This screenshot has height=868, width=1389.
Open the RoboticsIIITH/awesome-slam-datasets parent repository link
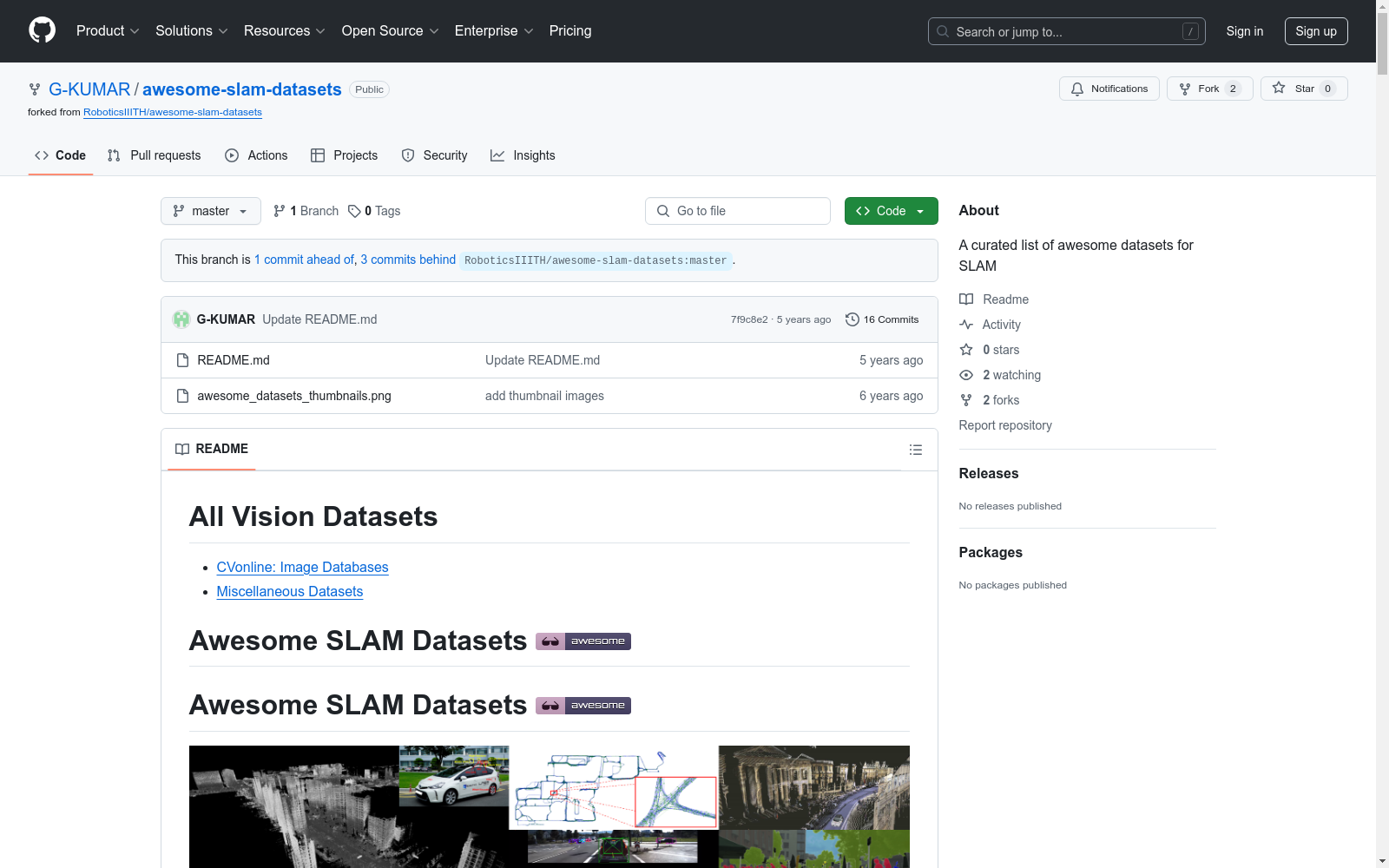(x=173, y=112)
